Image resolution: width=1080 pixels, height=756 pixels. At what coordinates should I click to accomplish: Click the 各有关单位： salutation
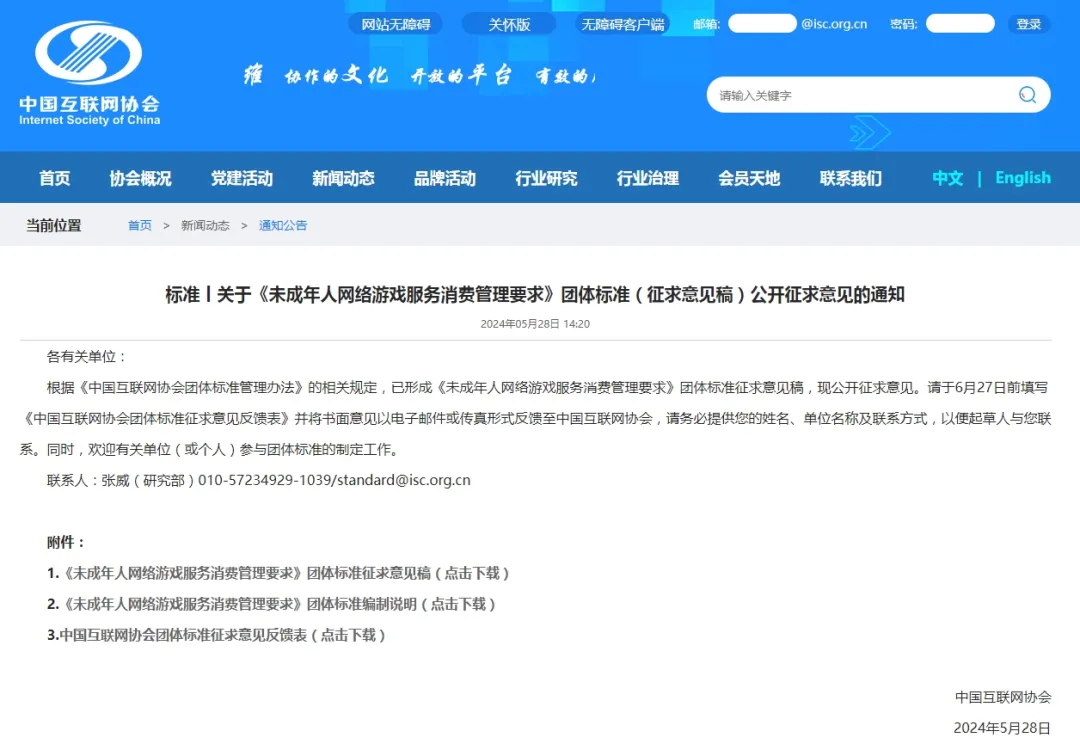(x=87, y=356)
